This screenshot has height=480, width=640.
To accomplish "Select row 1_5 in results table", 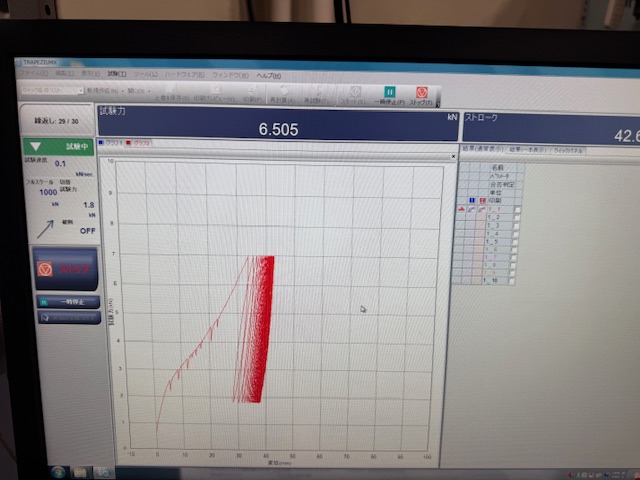I will click(x=492, y=241).
